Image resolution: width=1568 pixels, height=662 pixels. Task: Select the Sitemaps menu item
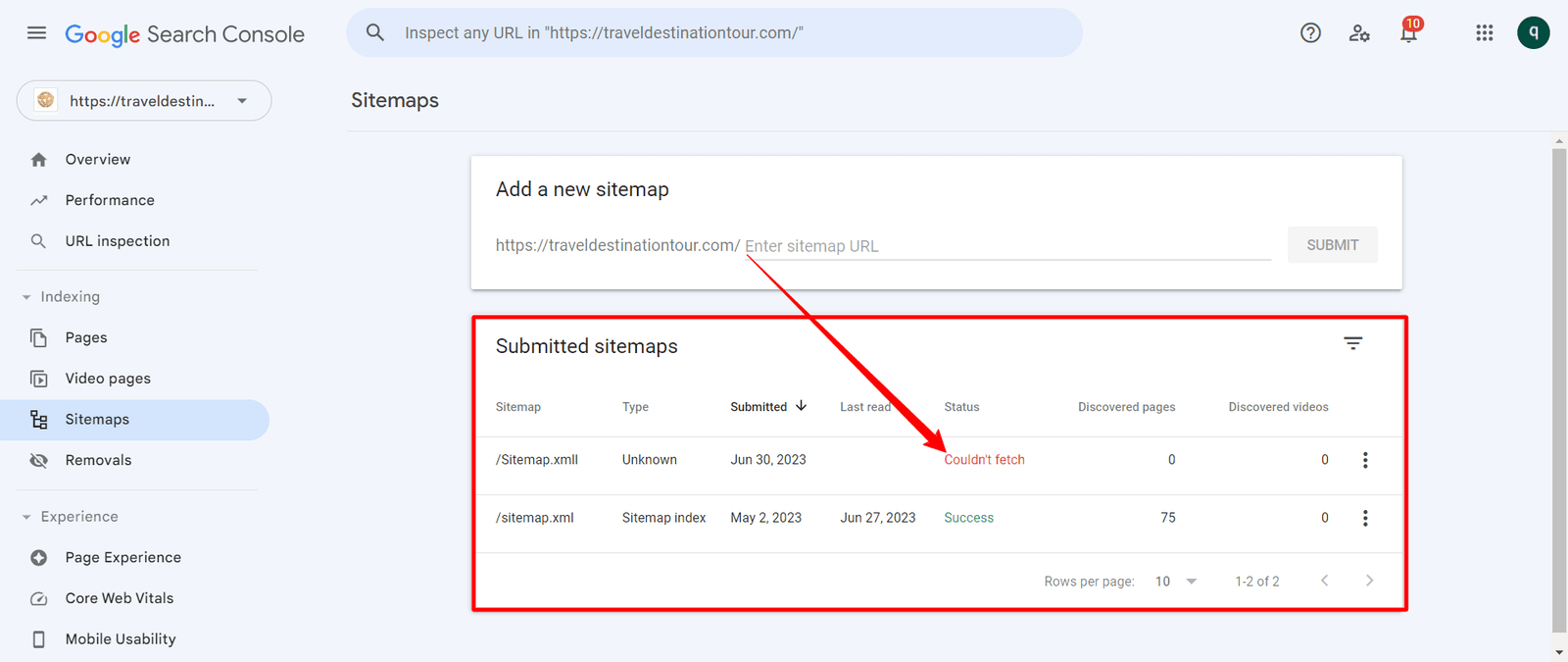[134, 420]
